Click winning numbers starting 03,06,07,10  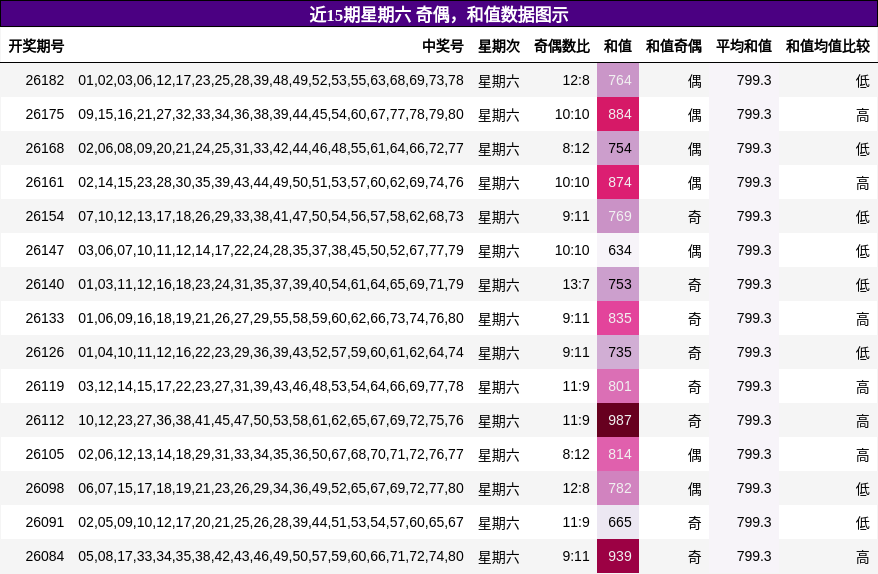(x=271, y=250)
